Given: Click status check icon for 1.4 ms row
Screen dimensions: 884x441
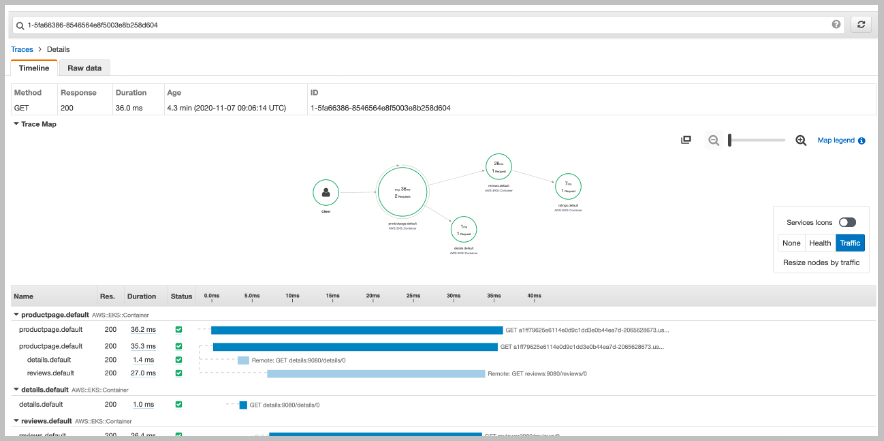Looking at the screenshot, I should point(179,360).
